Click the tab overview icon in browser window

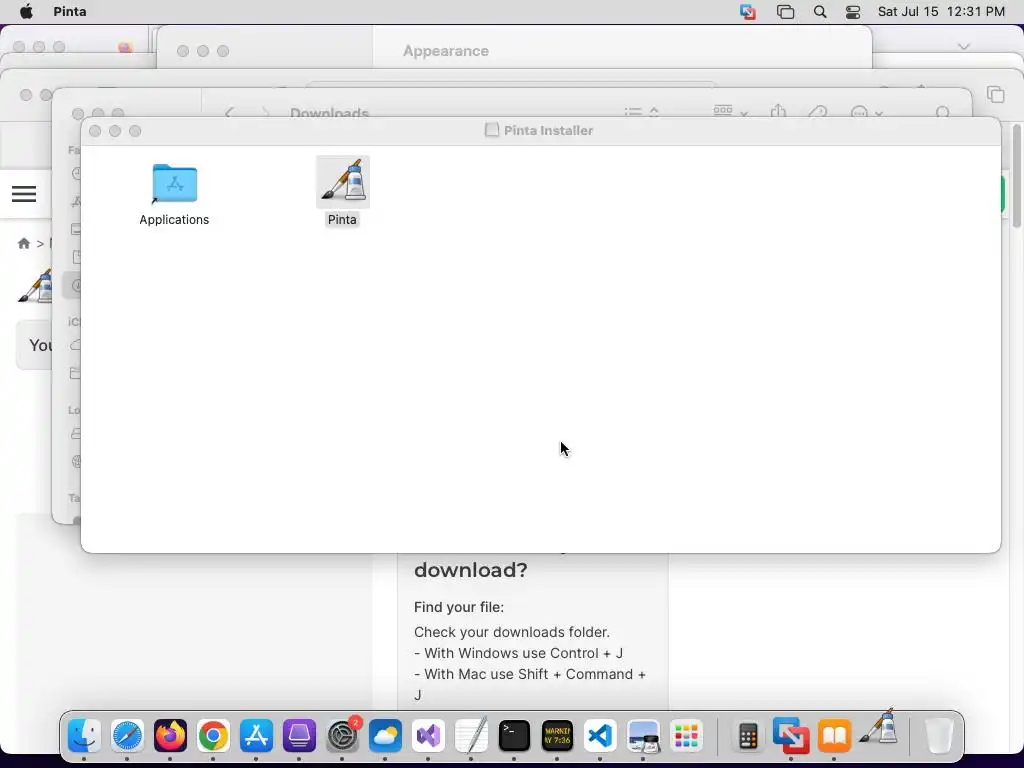click(996, 94)
